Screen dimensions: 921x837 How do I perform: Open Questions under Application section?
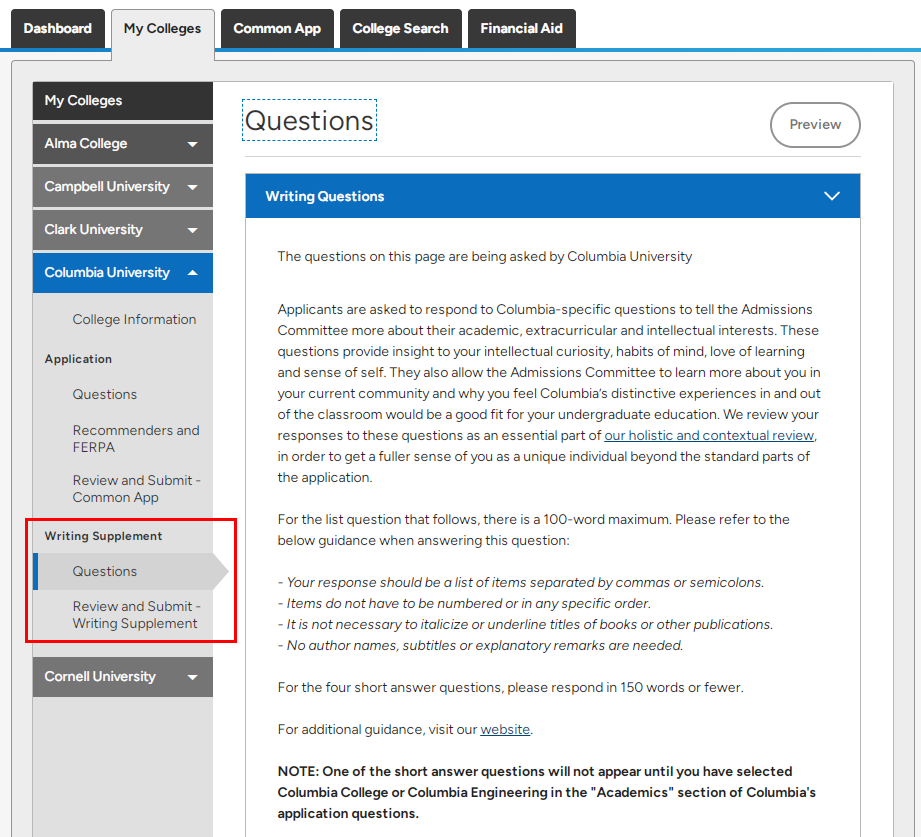click(x=105, y=394)
